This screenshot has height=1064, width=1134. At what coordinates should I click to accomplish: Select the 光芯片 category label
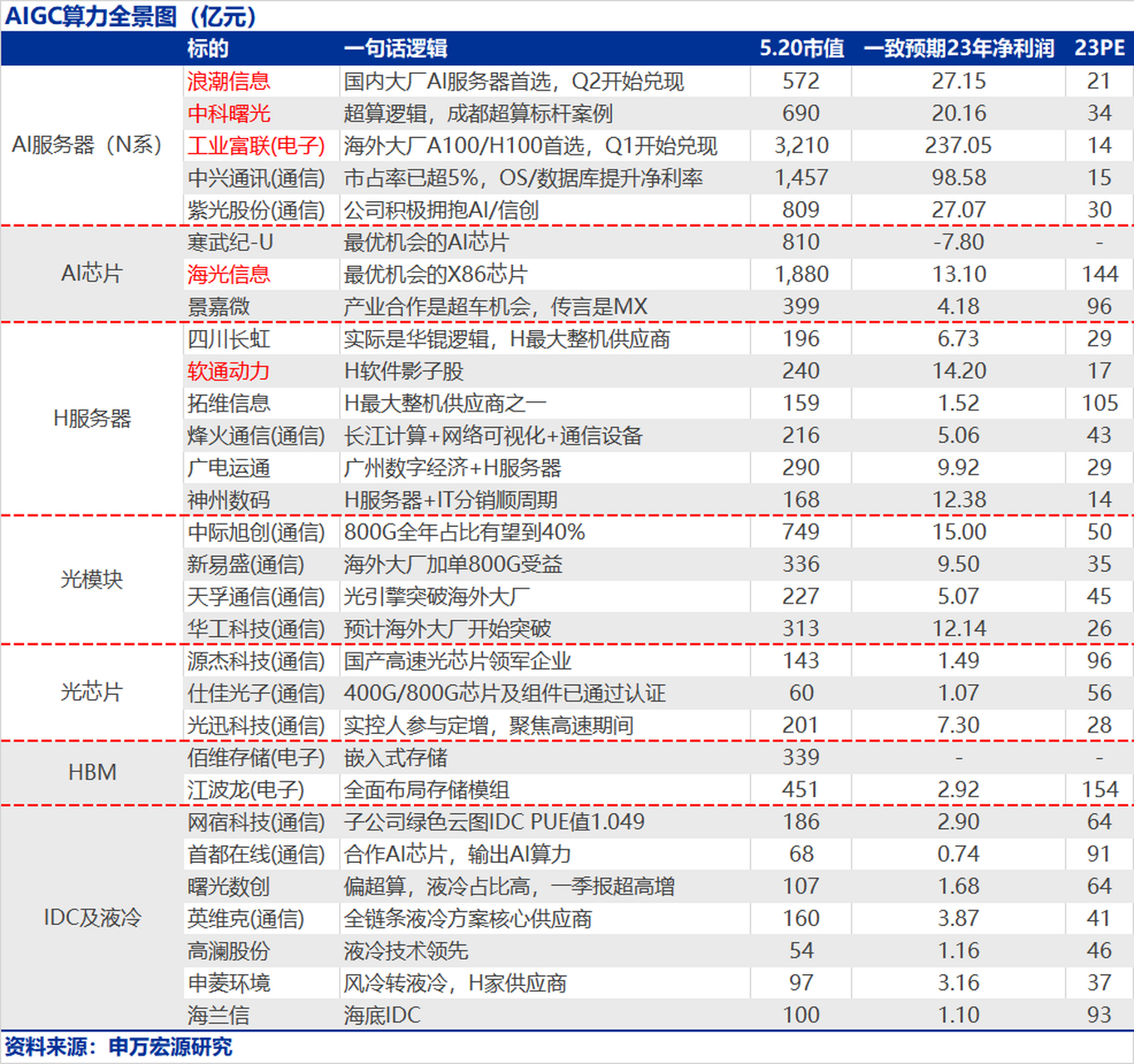tap(91, 692)
